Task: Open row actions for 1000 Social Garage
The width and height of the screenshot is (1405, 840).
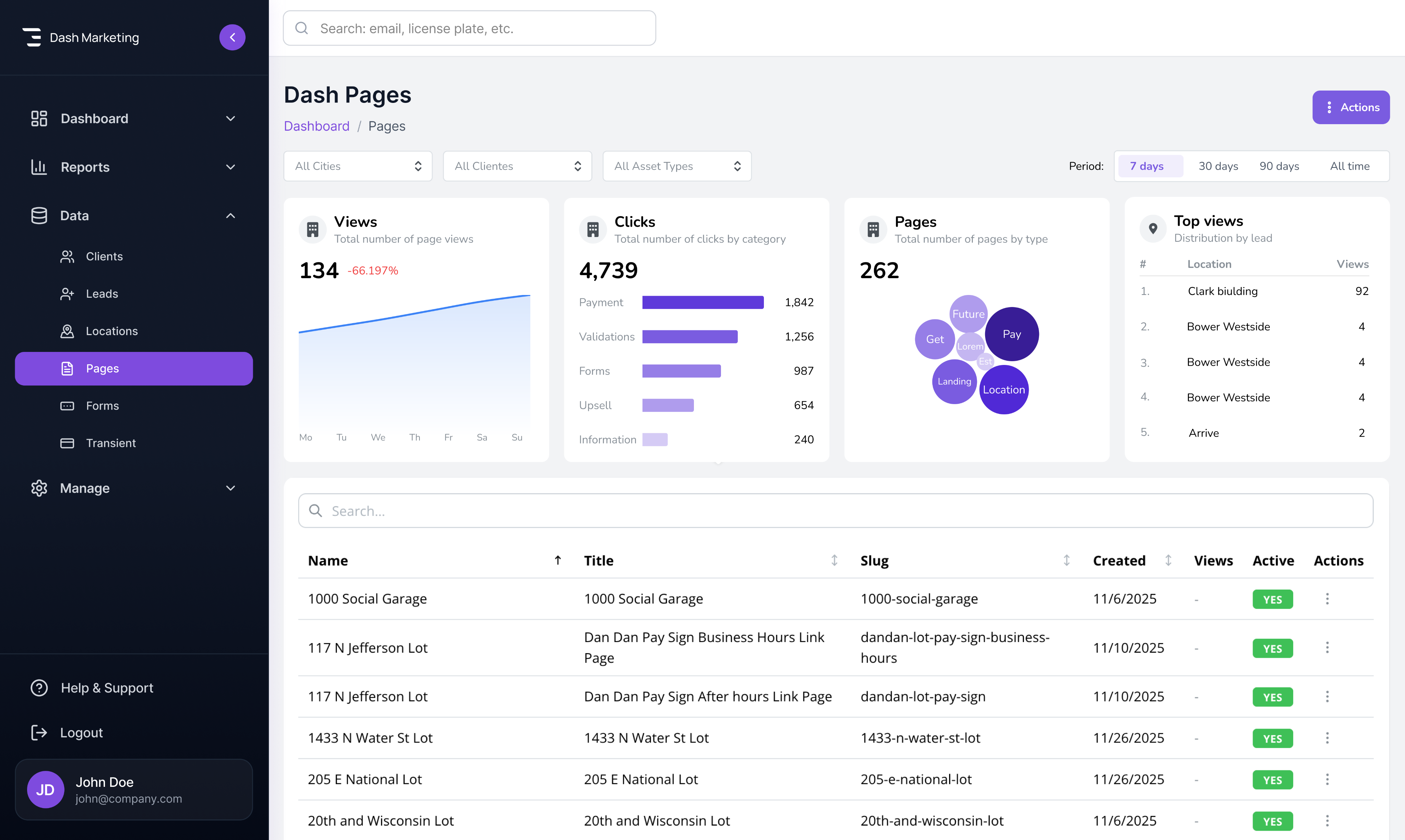Action: [1327, 599]
